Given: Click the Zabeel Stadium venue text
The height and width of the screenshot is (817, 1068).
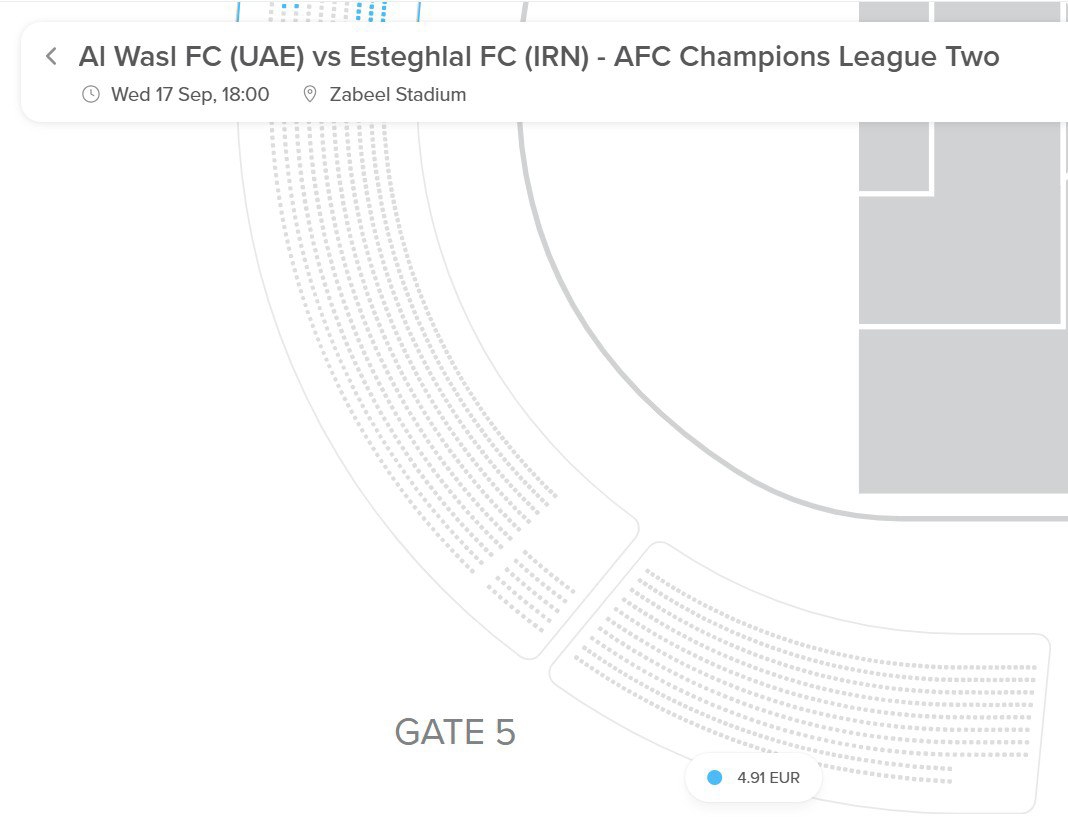Looking at the screenshot, I should point(398,95).
